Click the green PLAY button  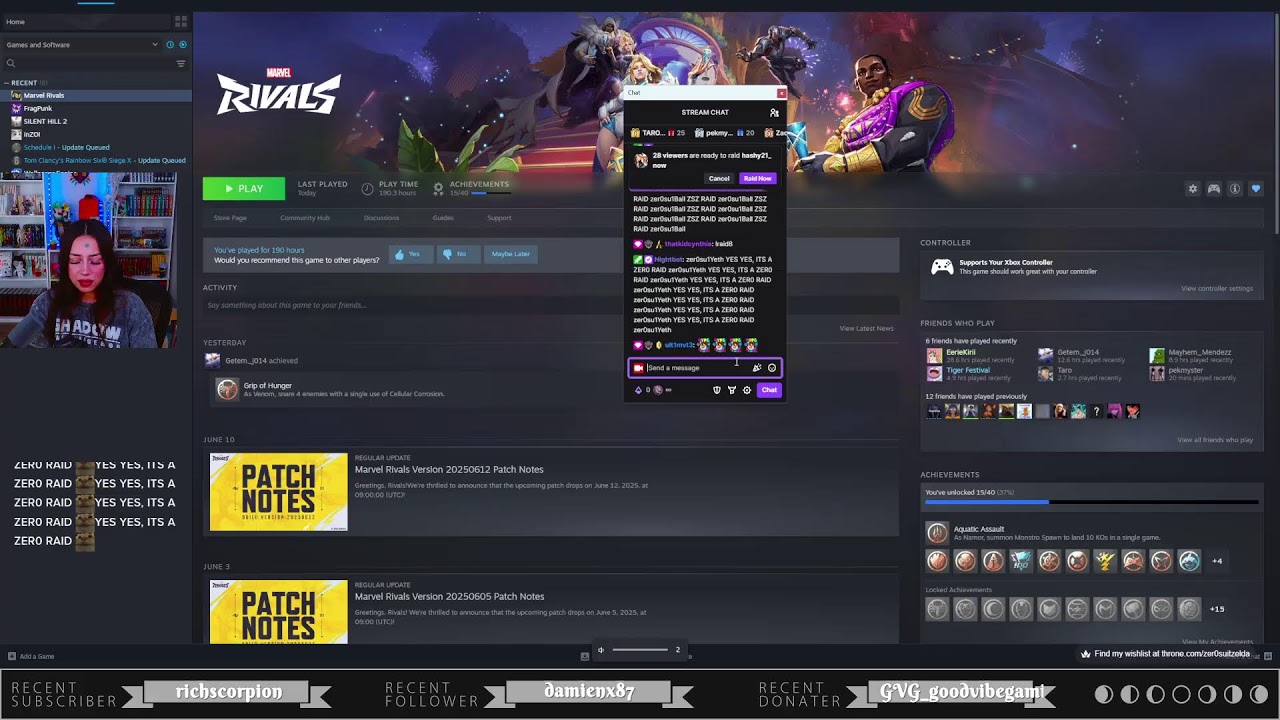click(x=244, y=188)
